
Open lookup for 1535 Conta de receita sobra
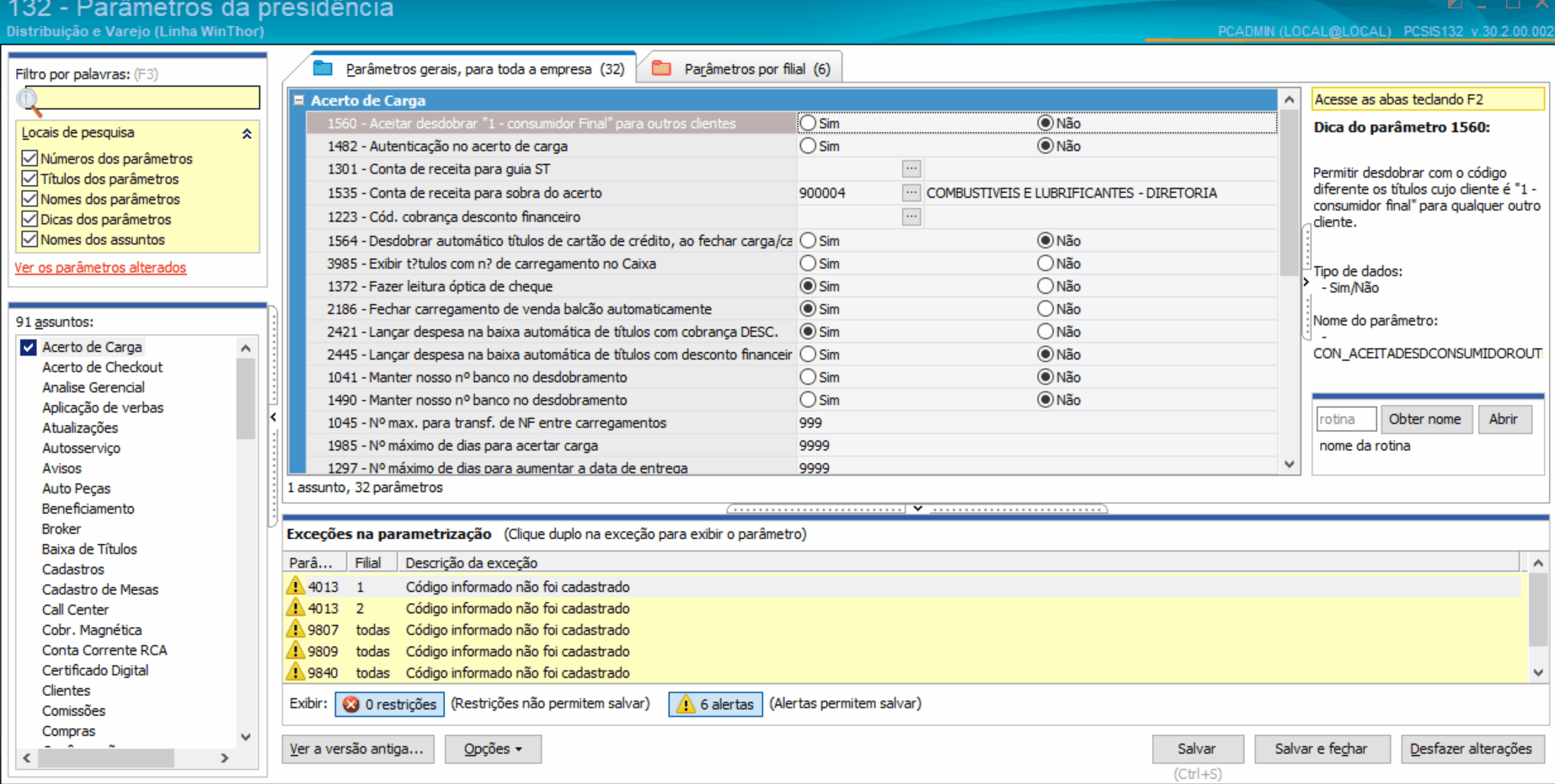pos(911,193)
